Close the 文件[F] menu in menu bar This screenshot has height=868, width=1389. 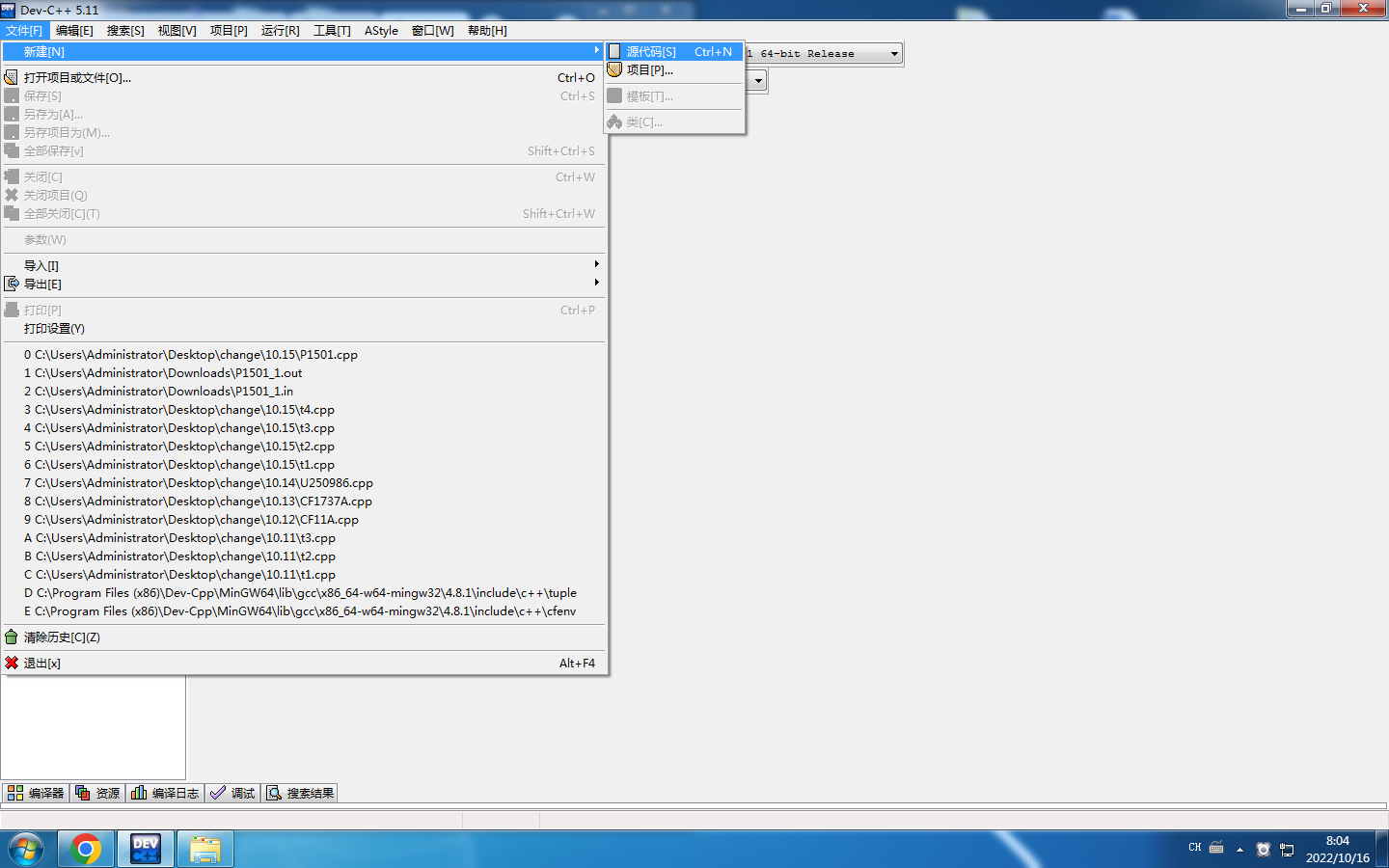point(24,31)
